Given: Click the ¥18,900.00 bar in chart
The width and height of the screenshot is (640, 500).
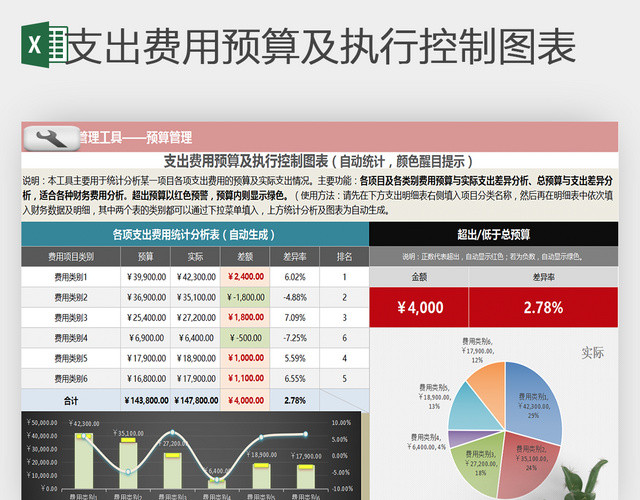Looking at the screenshot, I should point(261,476).
